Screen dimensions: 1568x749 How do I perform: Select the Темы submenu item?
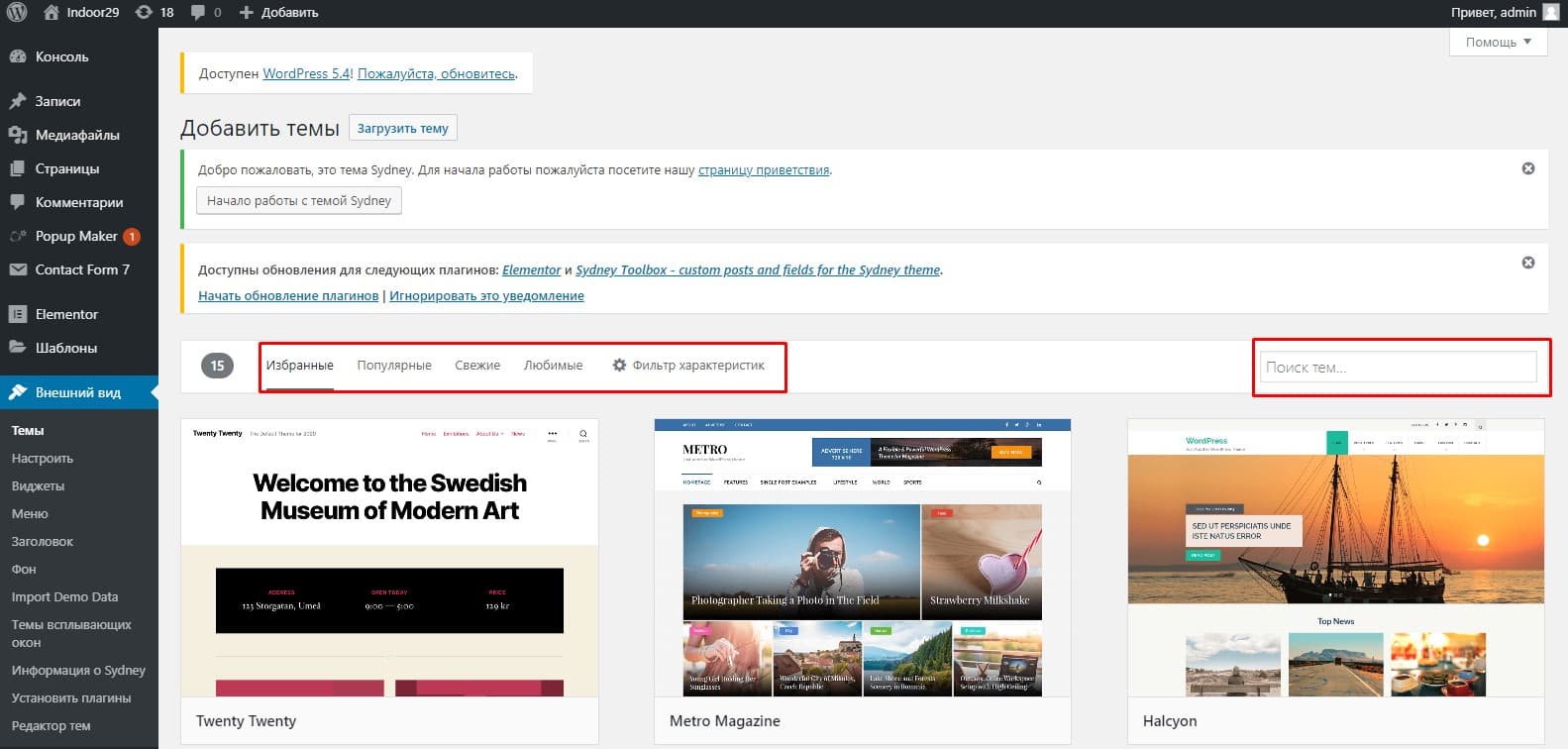click(28, 430)
